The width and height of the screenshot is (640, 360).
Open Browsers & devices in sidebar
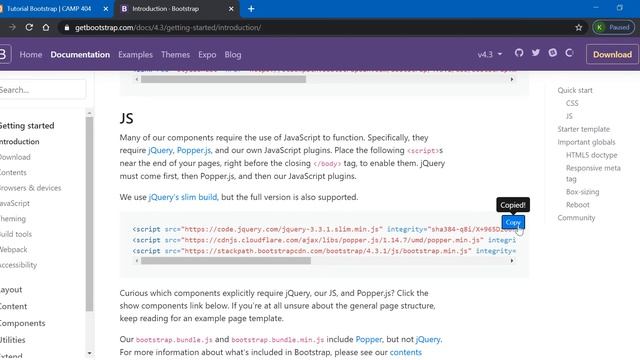(x=30, y=188)
